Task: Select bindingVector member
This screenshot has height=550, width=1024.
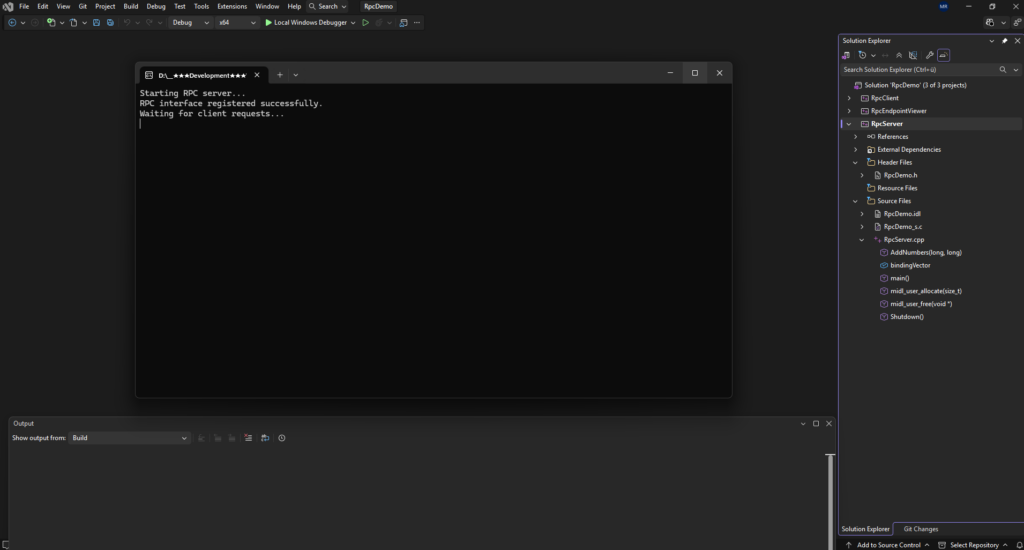Action: pos(910,265)
